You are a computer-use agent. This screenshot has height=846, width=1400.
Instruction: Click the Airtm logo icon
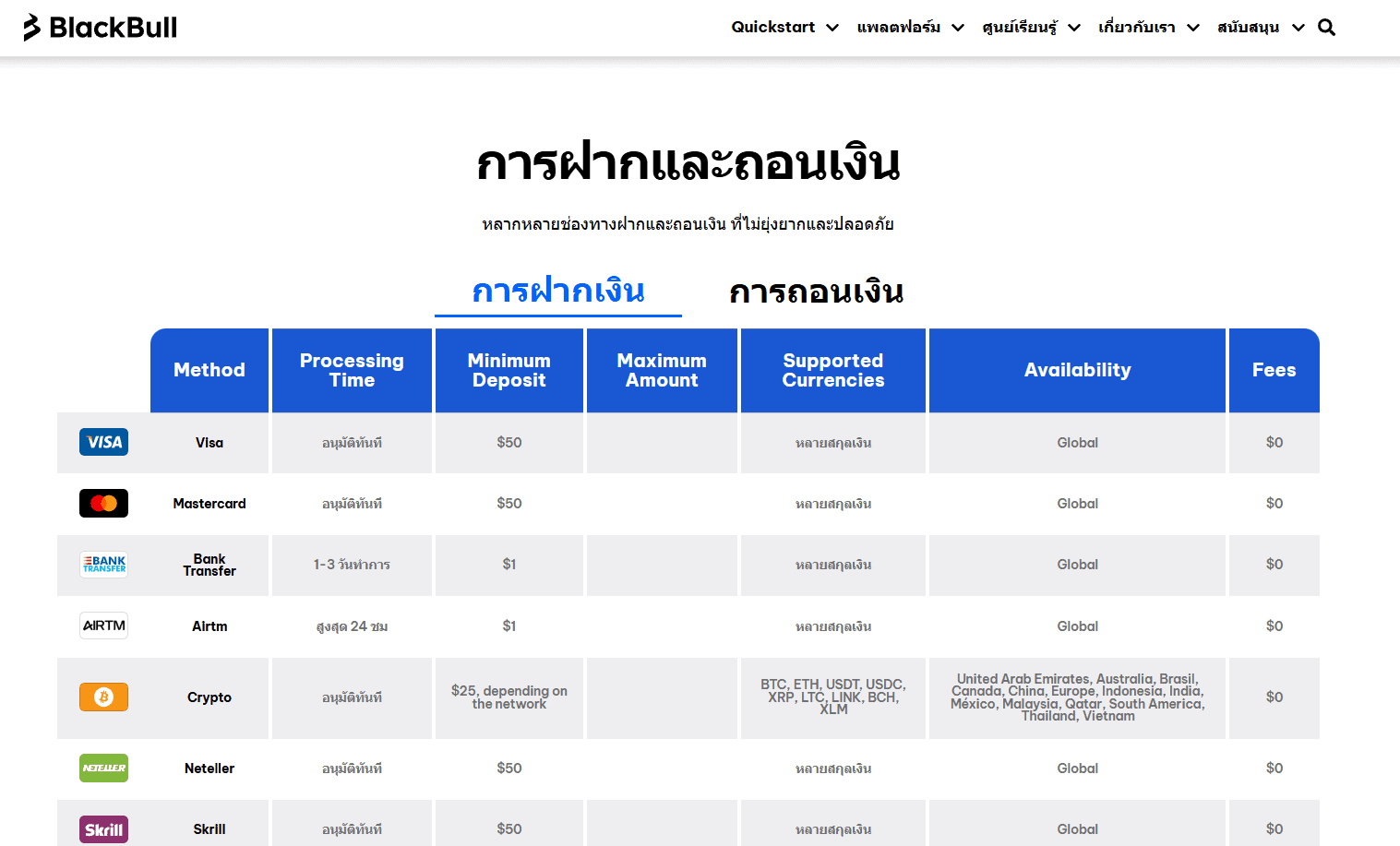103,626
